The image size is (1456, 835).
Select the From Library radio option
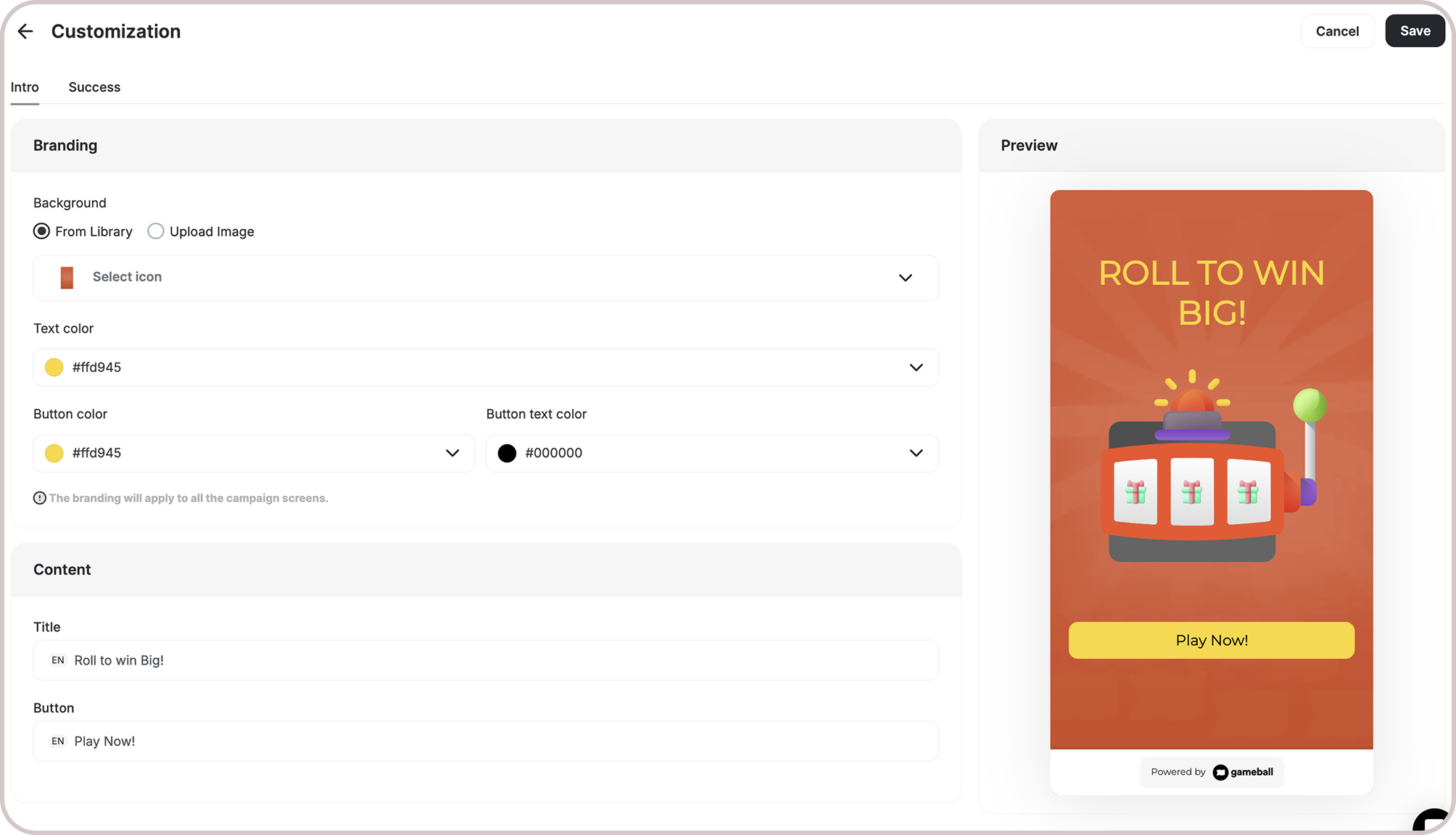[42, 231]
